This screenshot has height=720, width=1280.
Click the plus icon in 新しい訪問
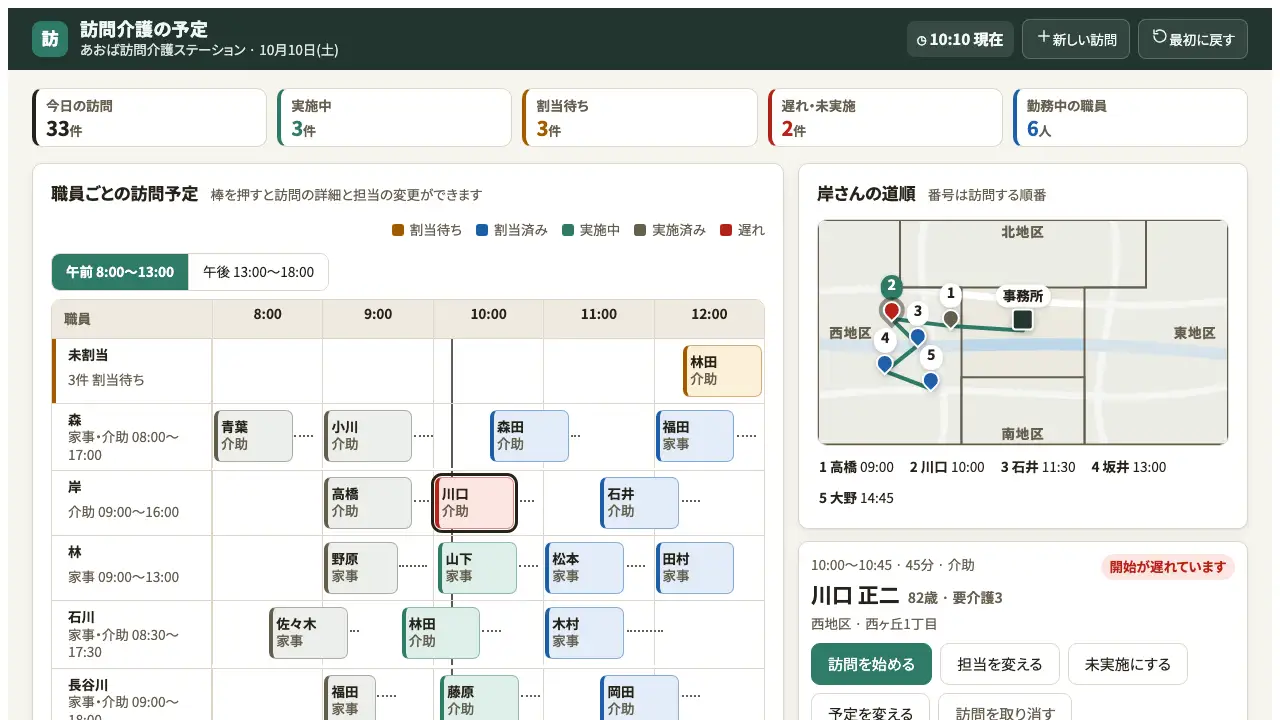(x=1043, y=38)
